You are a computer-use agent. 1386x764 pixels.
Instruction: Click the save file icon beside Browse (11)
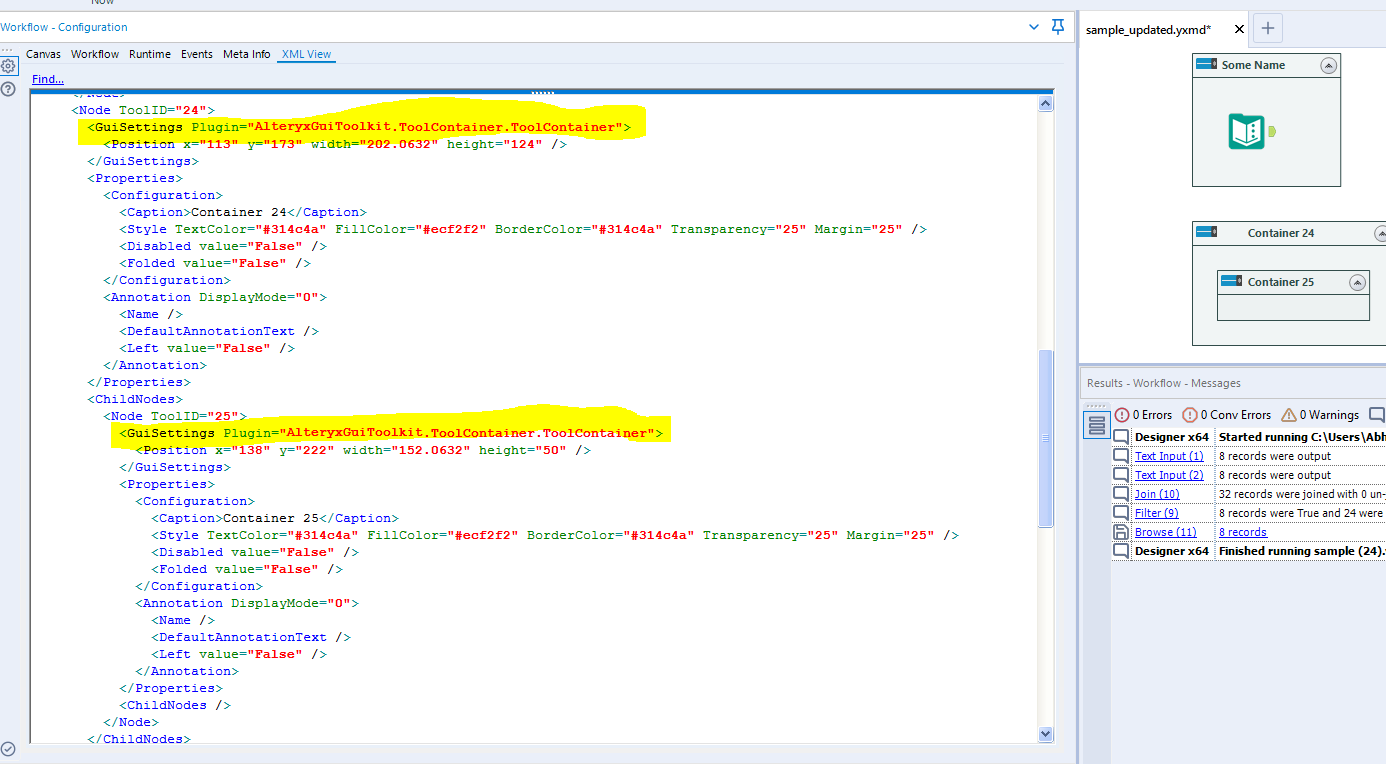pos(1121,531)
